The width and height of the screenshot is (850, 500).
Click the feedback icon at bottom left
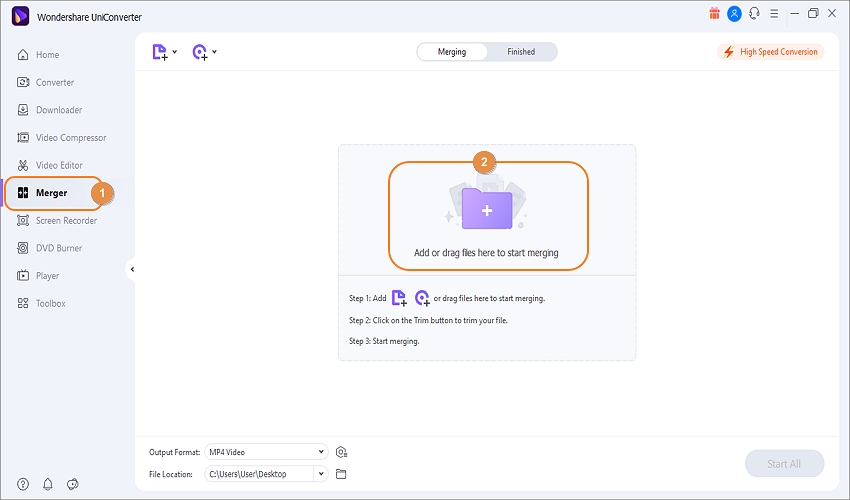point(73,484)
